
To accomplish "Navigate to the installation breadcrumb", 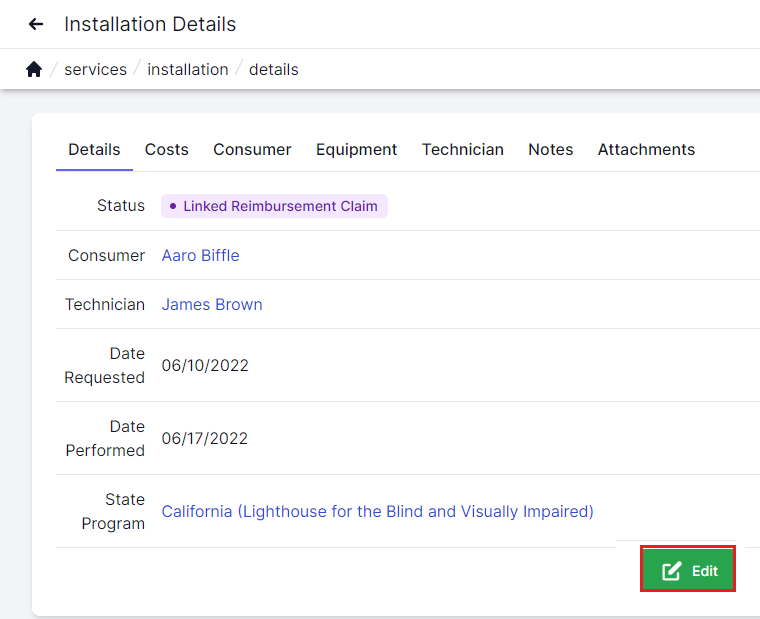I will pyautogui.click(x=187, y=69).
